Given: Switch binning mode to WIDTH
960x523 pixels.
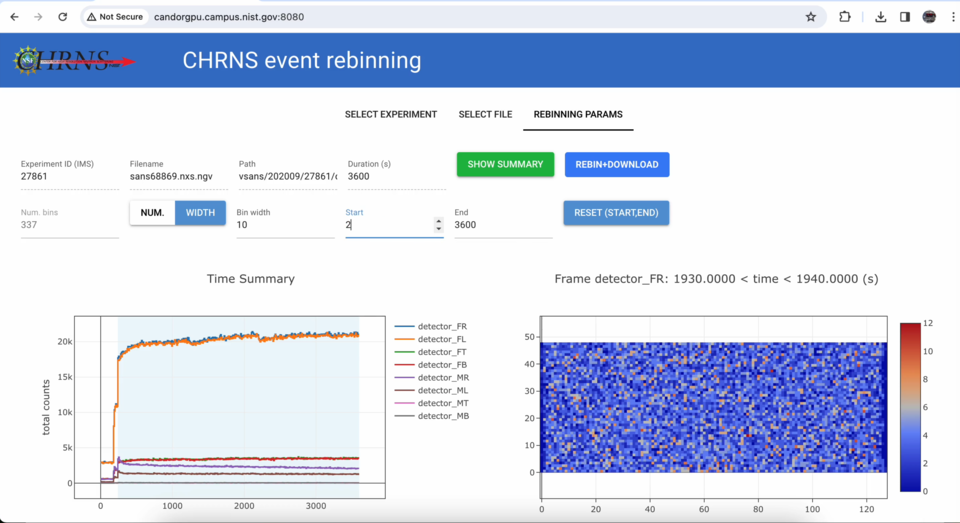Looking at the screenshot, I should pyautogui.click(x=200, y=213).
